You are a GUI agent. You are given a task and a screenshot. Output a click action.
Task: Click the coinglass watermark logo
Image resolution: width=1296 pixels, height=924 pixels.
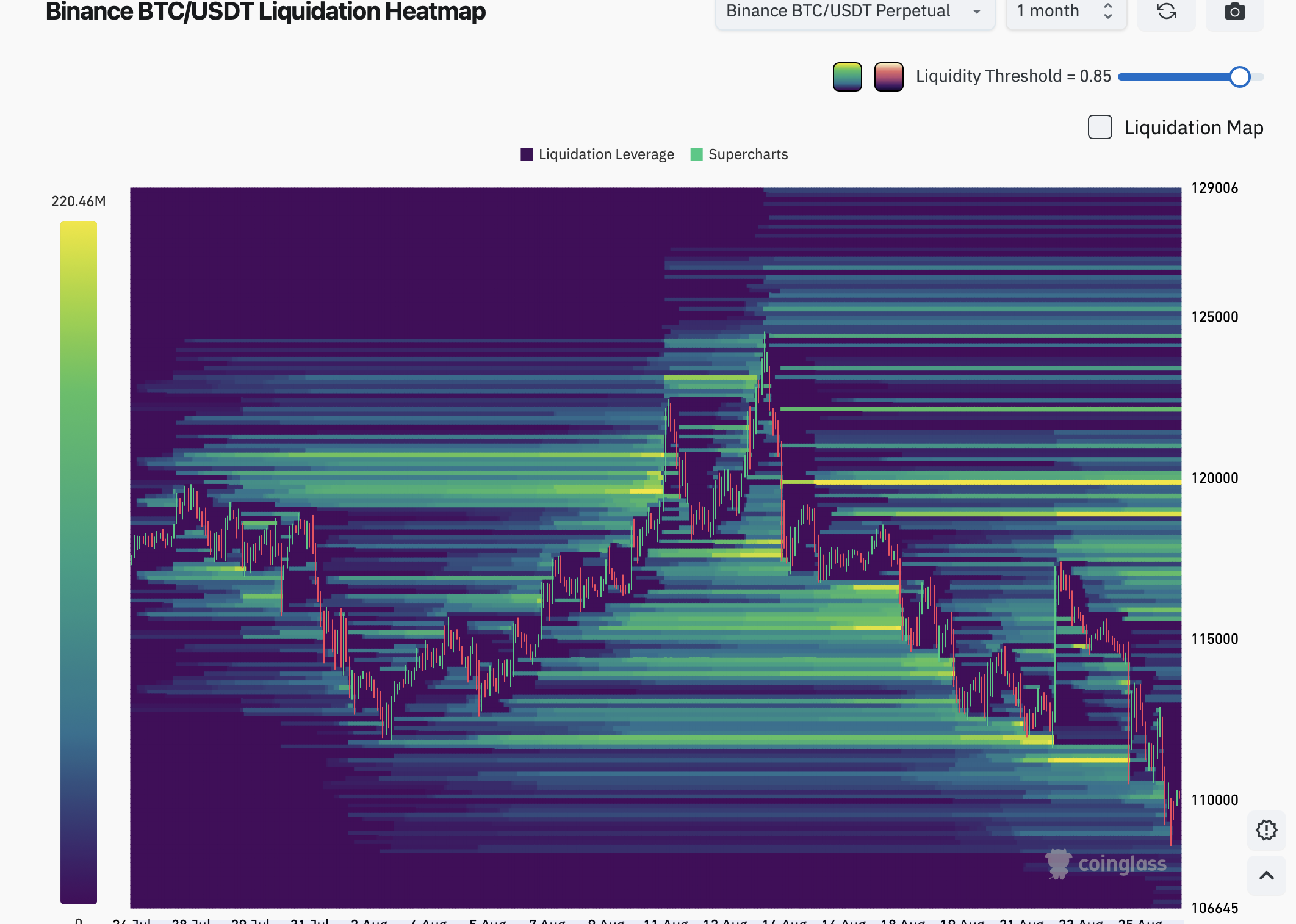point(1106,864)
